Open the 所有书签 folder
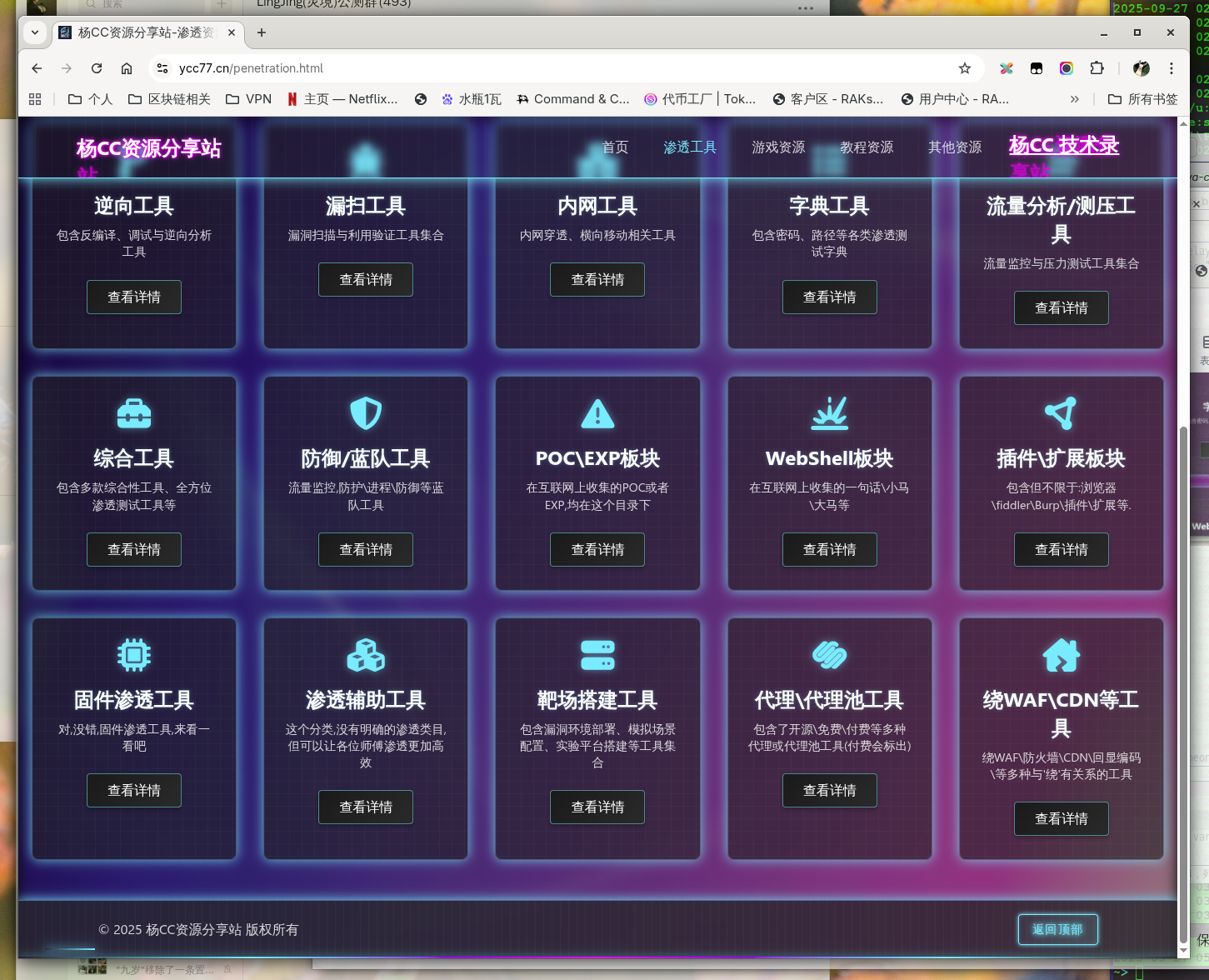 (x=1142, y=99)
